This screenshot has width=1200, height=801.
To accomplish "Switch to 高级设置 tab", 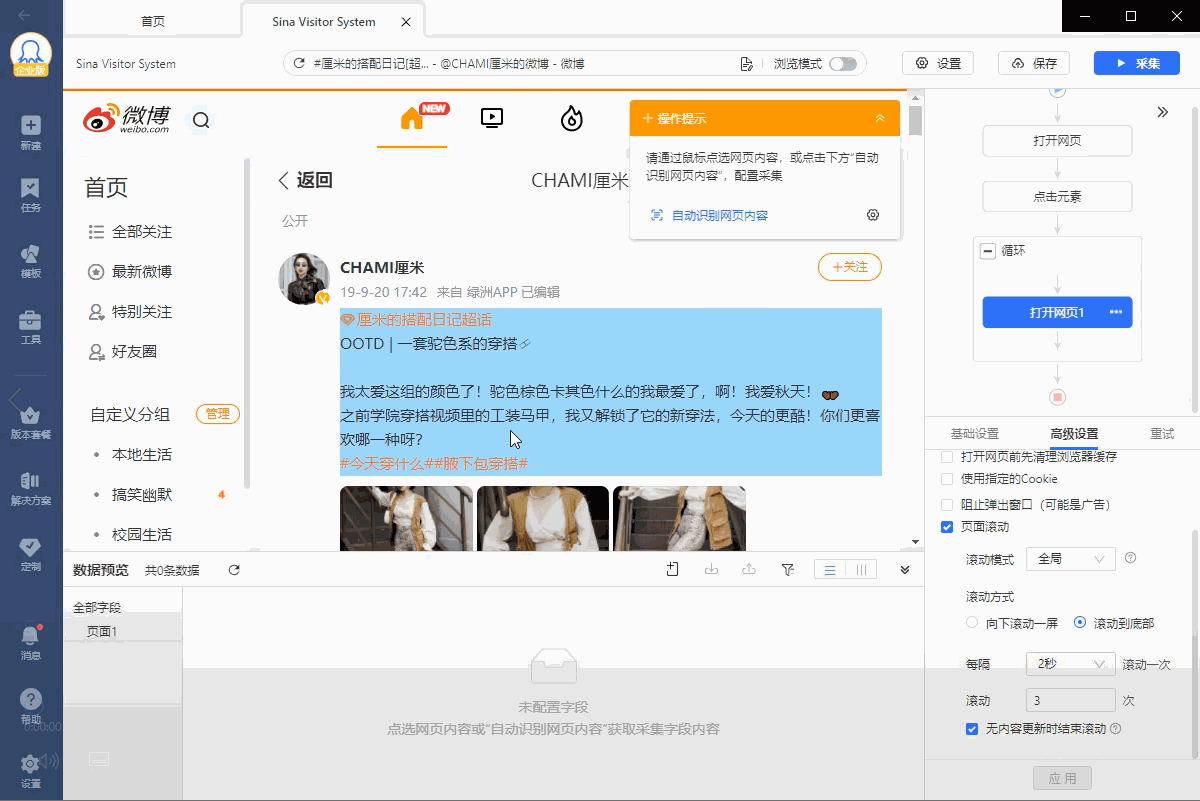I will click(1074, 434).
